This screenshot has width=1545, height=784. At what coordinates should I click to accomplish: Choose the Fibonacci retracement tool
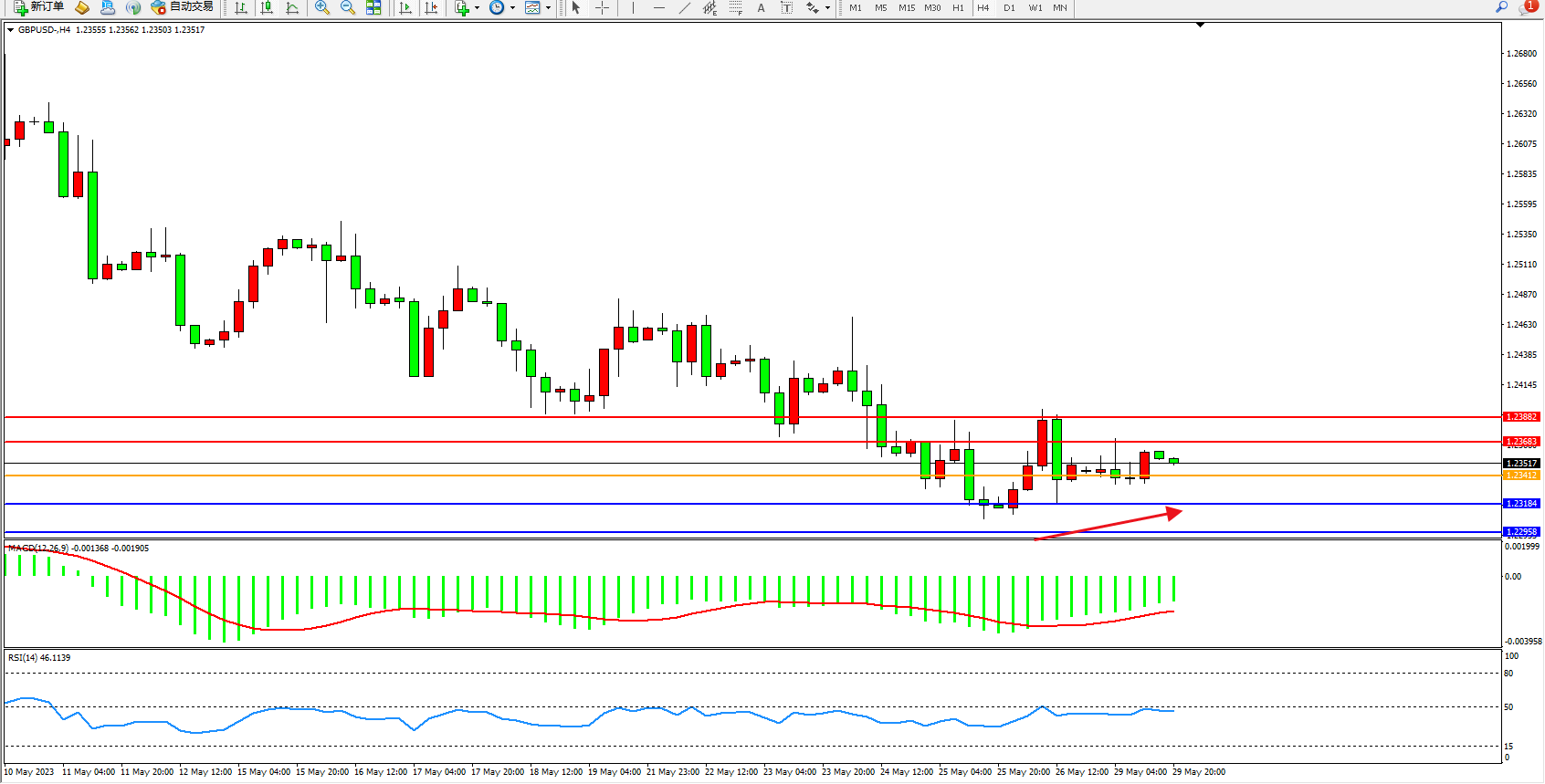pyautogui.click(x=736, y=7)
